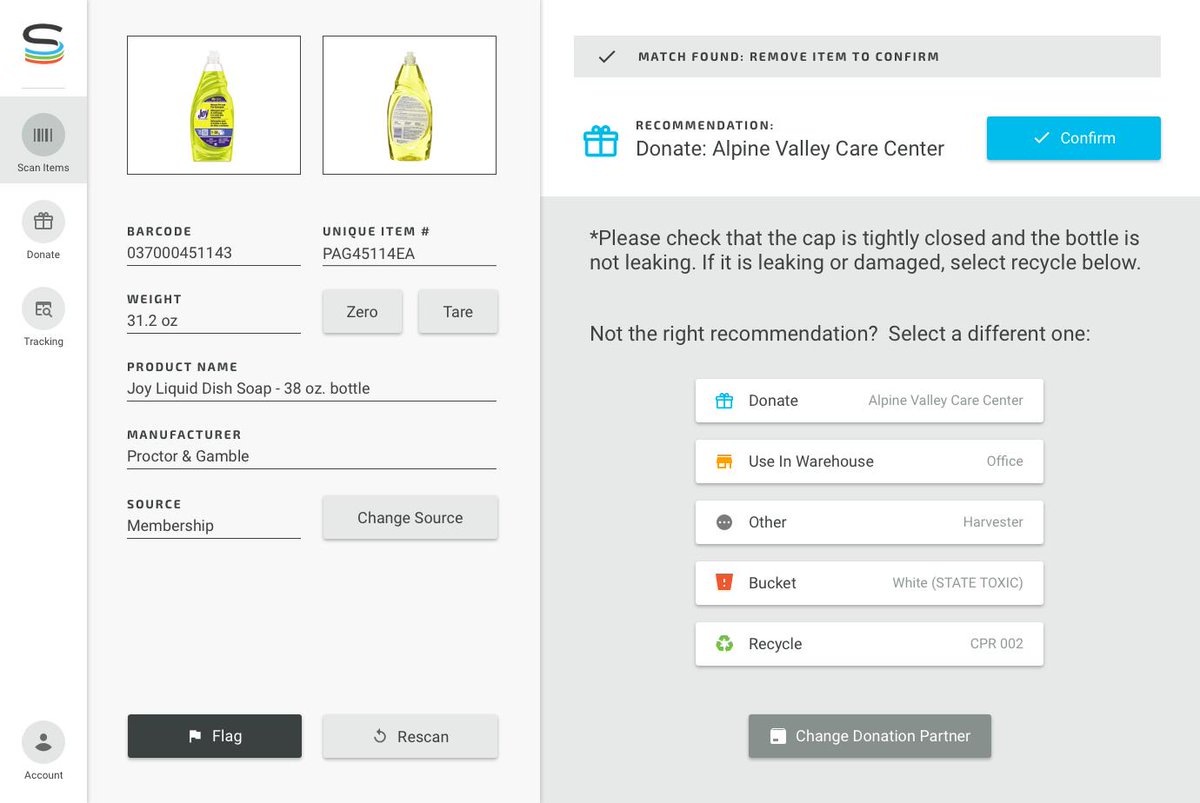1200x803 pixels.
Task: Click the circular arrow icon on Rescan
Action: (x=380, y=736)
